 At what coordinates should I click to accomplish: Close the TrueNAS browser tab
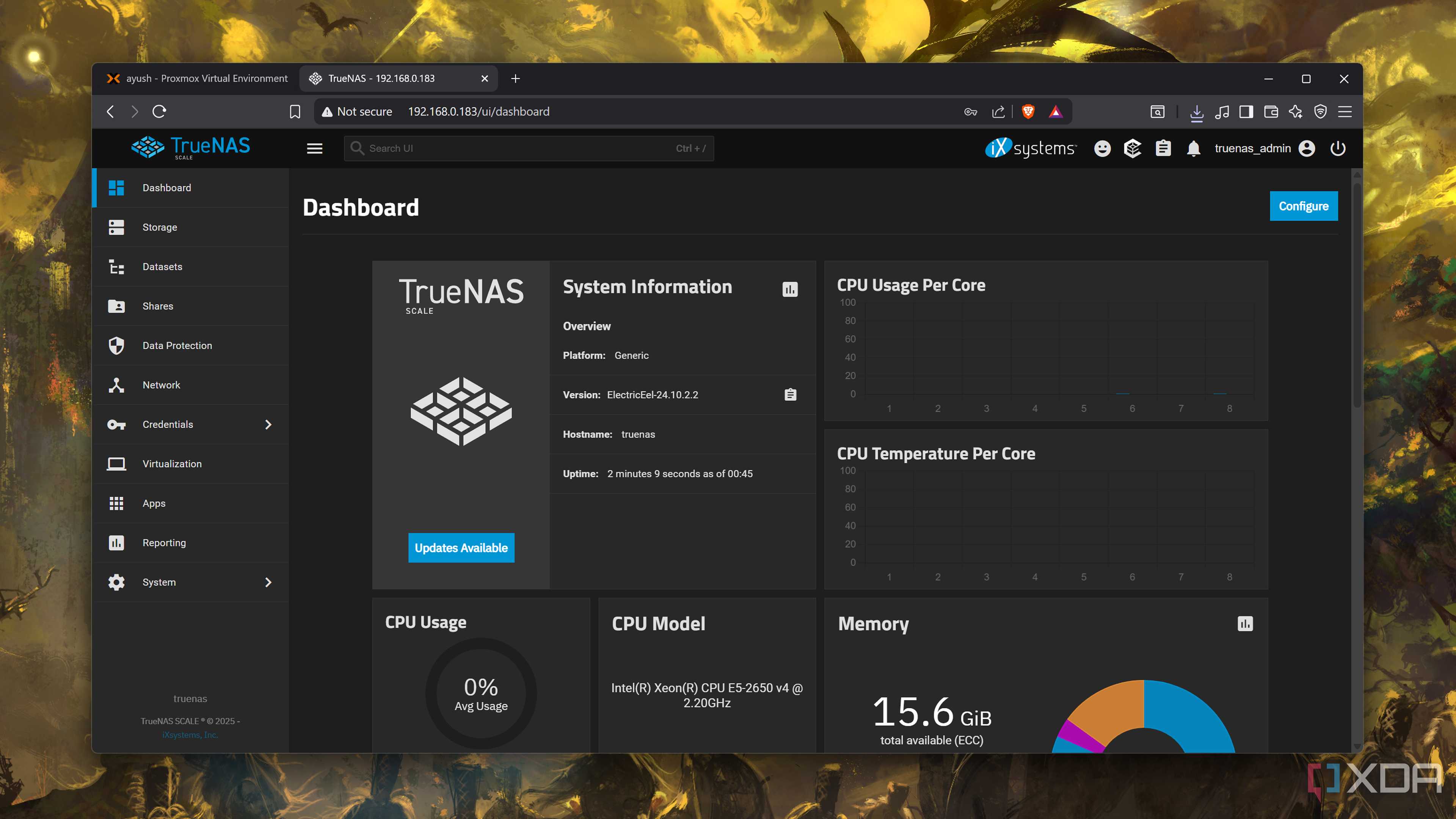[x=485, y=78]
